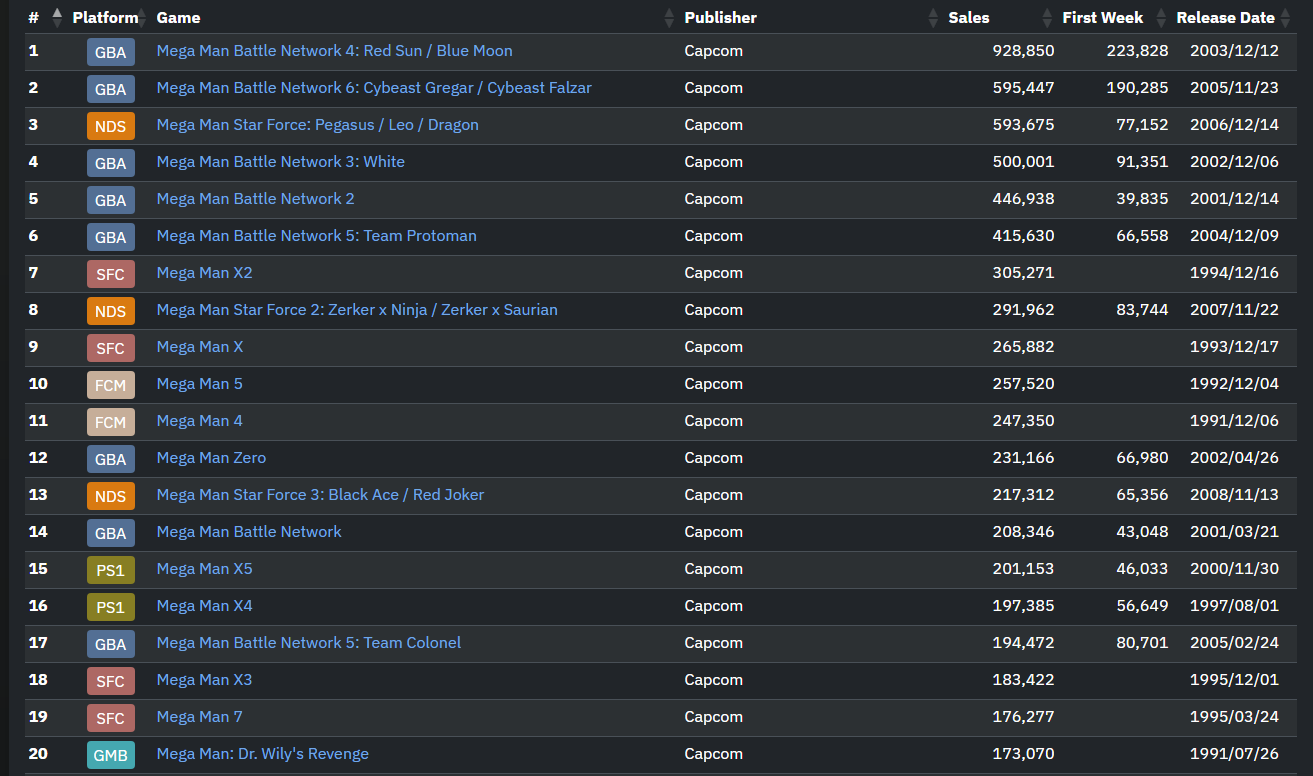The image size is (1313, 776).
Task: Follow Star Force 3: Black Ace / Red Joker link
Action: click(321, 495)
